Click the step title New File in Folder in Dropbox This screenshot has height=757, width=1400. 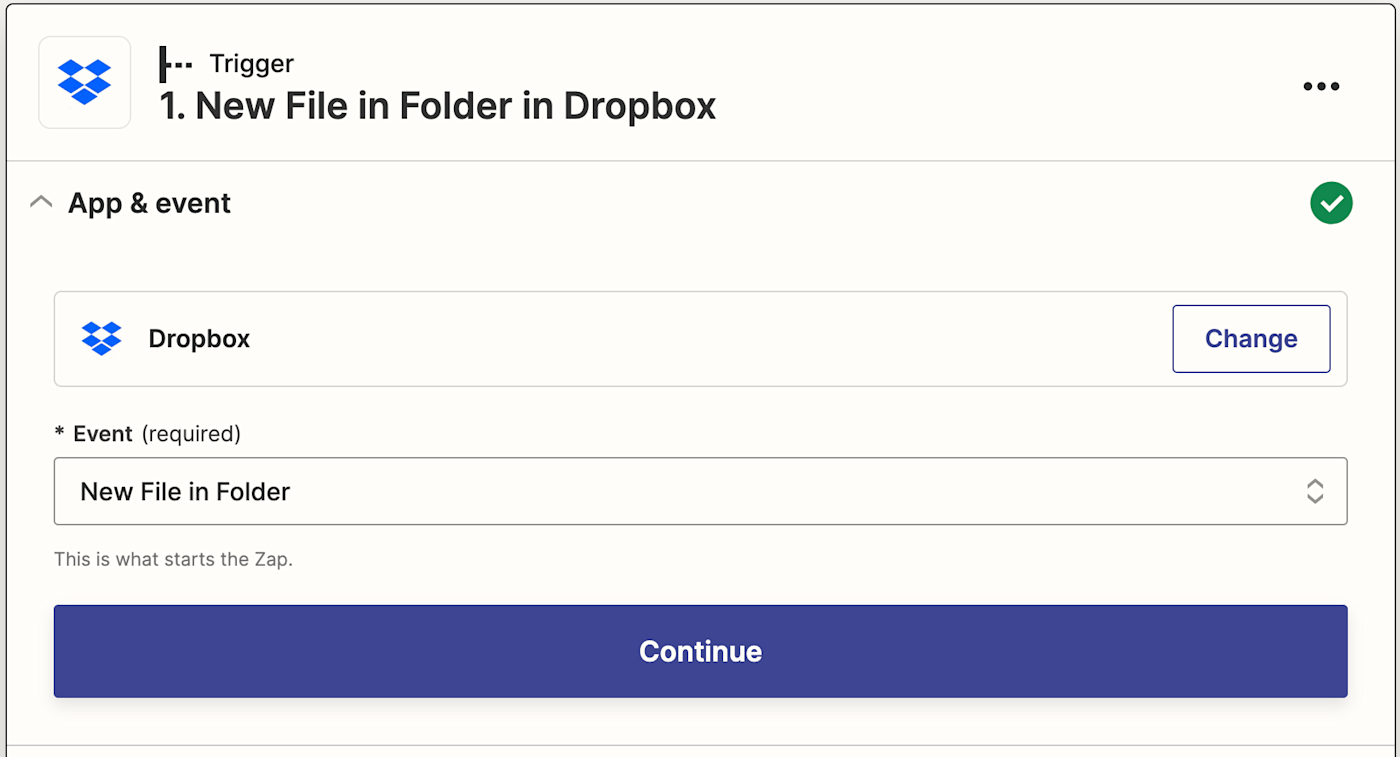click(437, 106)
